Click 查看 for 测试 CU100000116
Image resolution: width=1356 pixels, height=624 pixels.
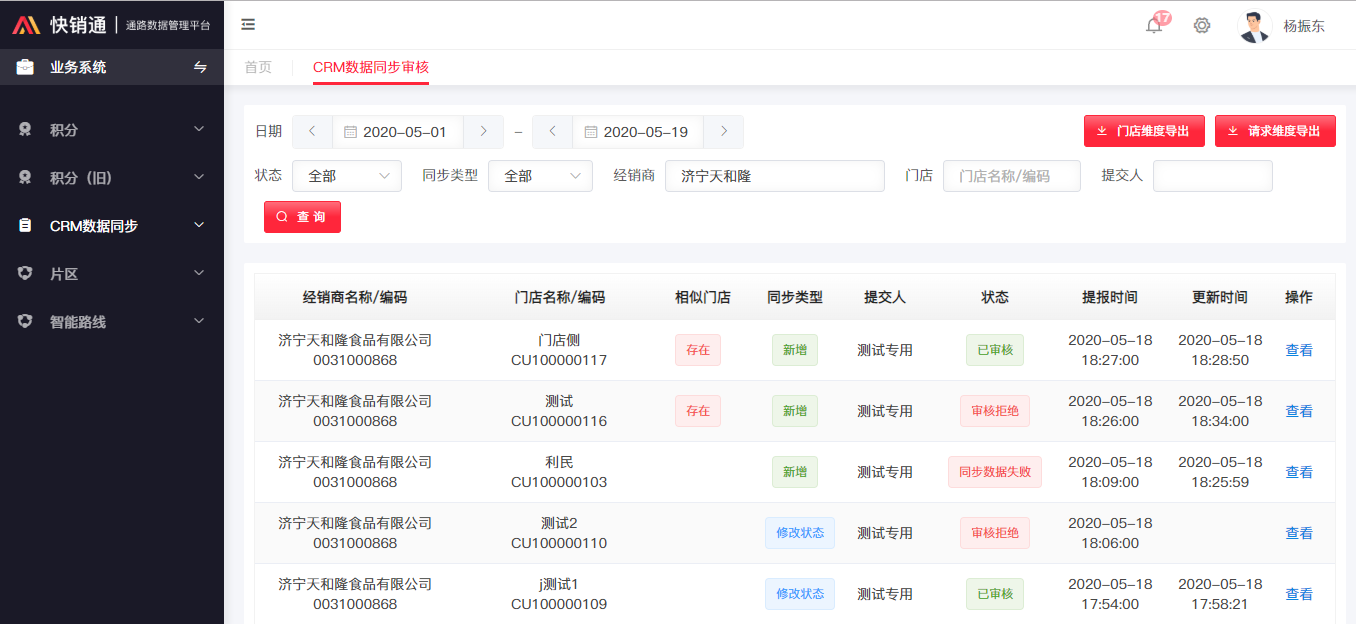[1299, 411]
